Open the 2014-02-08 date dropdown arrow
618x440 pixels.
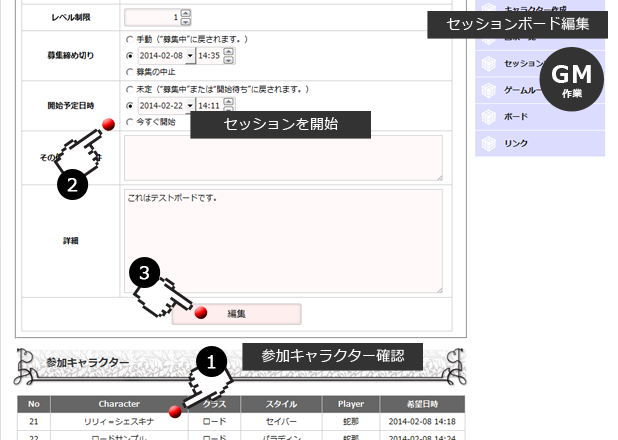click(x=190, y=56)
